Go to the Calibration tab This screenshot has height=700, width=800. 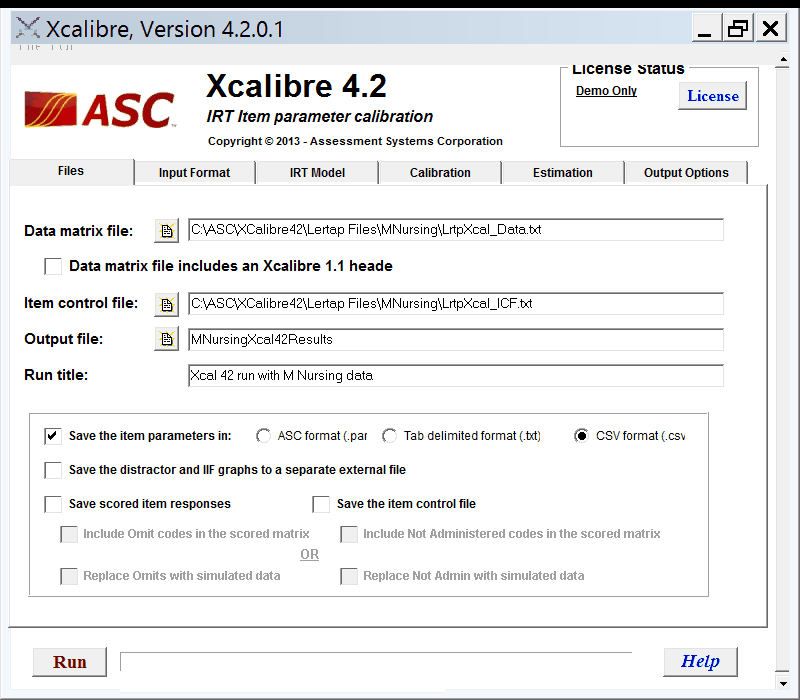[x=440, y=173]
